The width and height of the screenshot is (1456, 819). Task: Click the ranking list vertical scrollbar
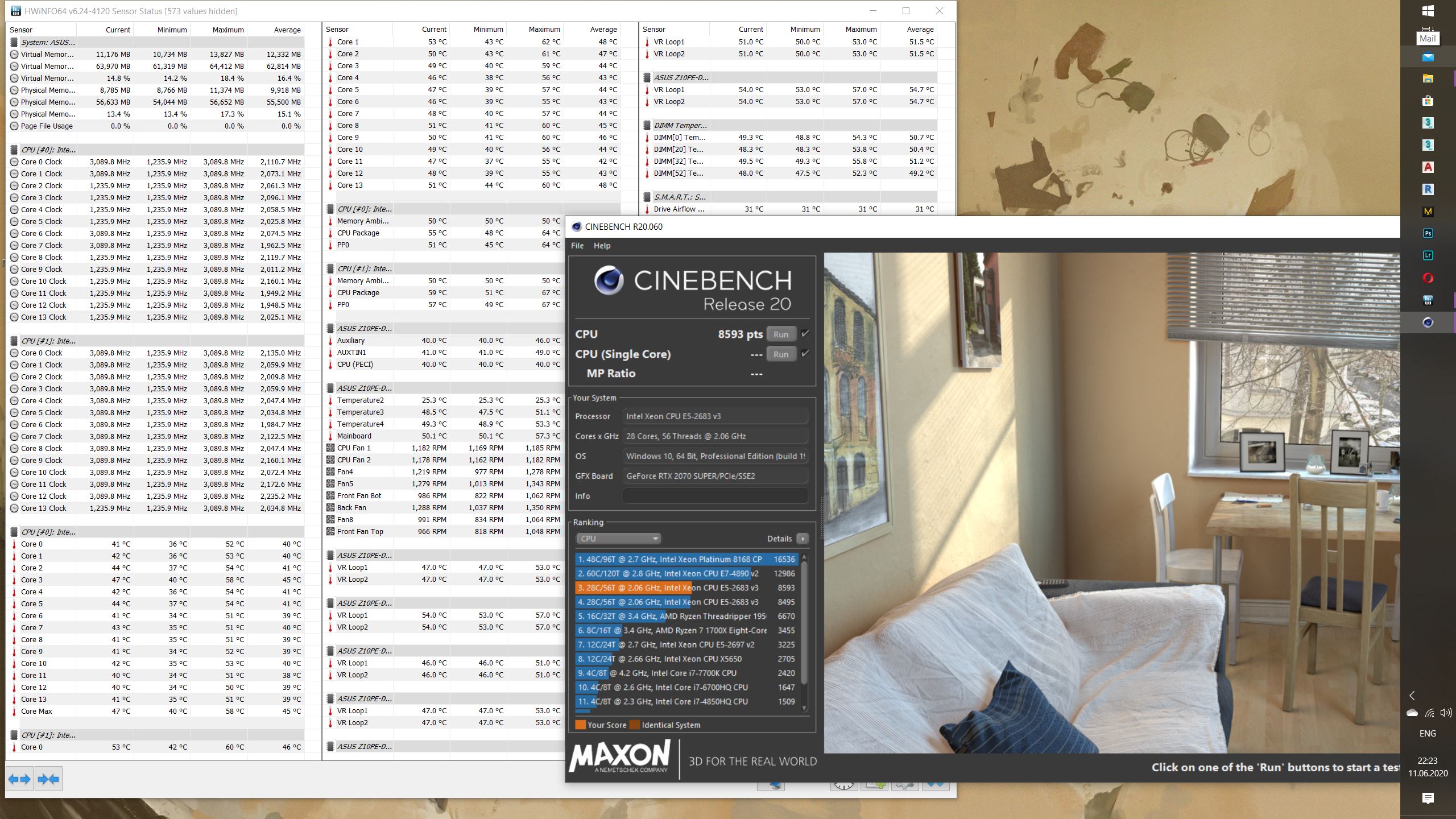[x=804, y=622]
